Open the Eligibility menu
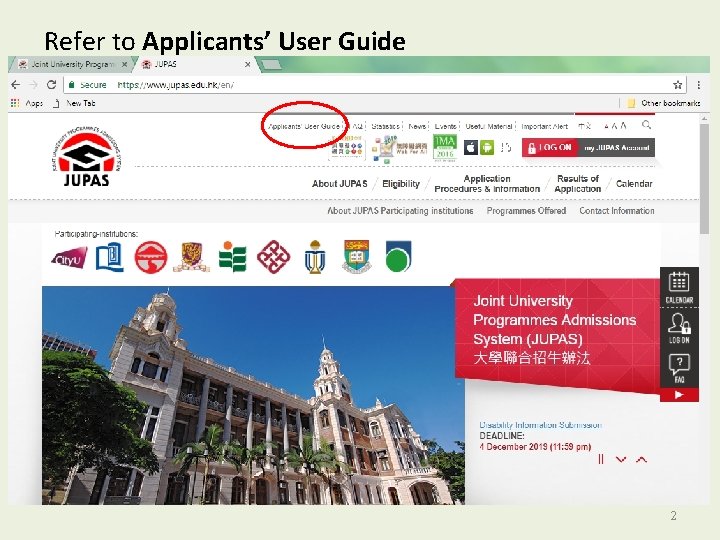The height and width of the screenshot is (540, 720). point(401,184)
